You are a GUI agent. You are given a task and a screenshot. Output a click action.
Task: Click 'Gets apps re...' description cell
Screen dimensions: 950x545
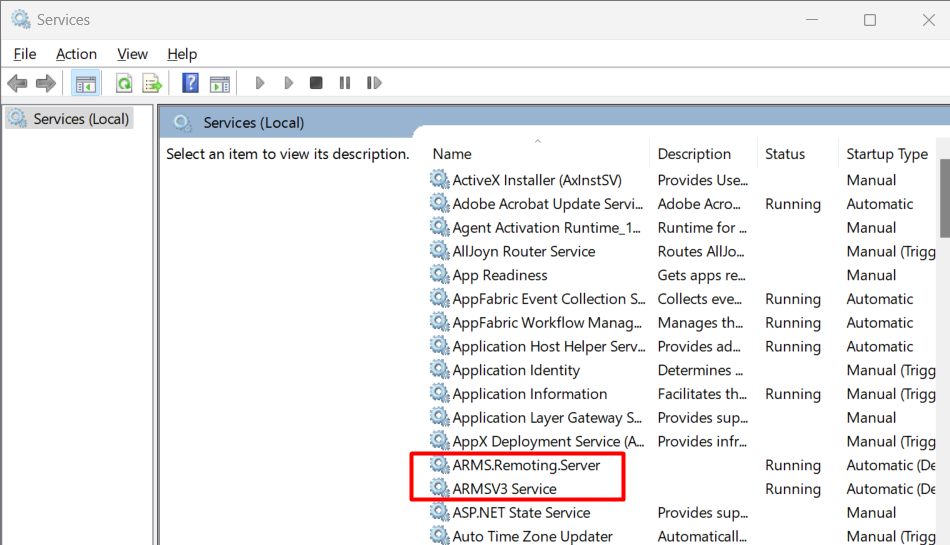[x=702, y=275]
